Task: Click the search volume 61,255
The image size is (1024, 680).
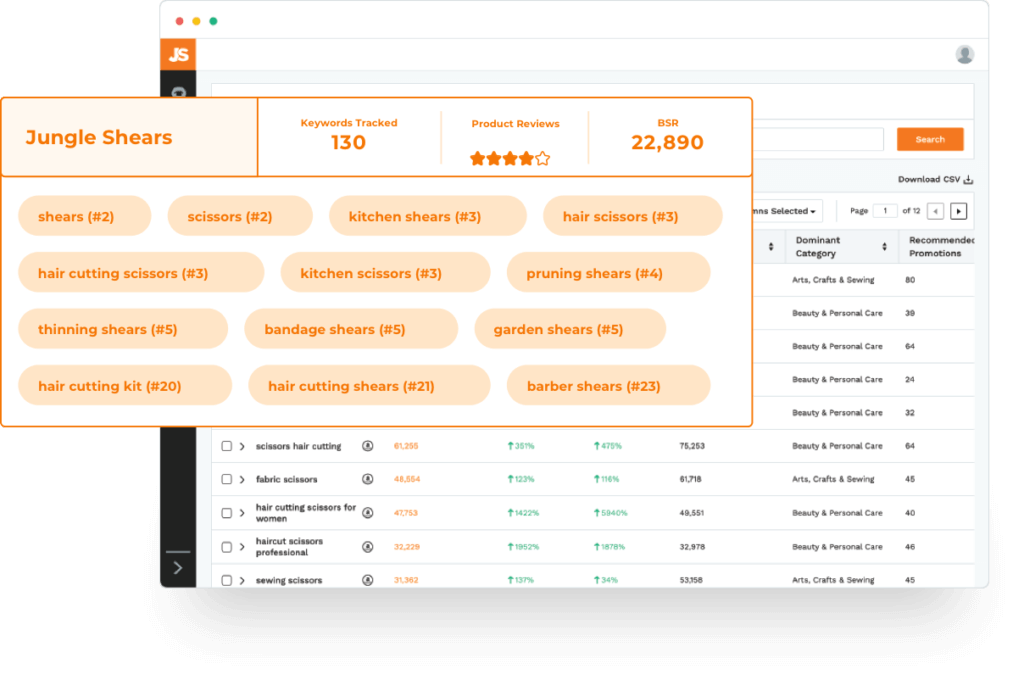Action: [x=406, y=446]
